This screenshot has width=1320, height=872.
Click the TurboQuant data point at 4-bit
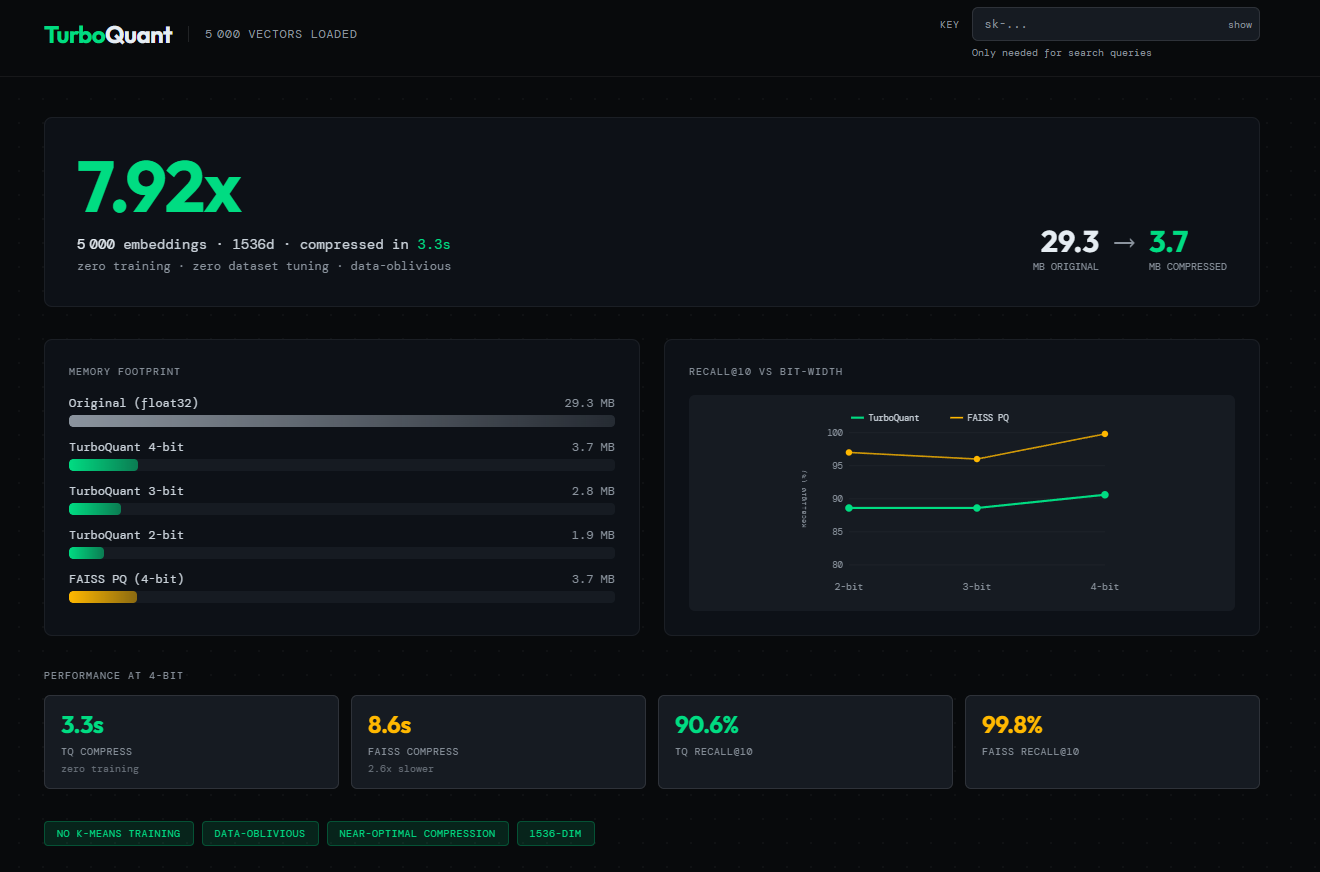(x=1105, y=494)
